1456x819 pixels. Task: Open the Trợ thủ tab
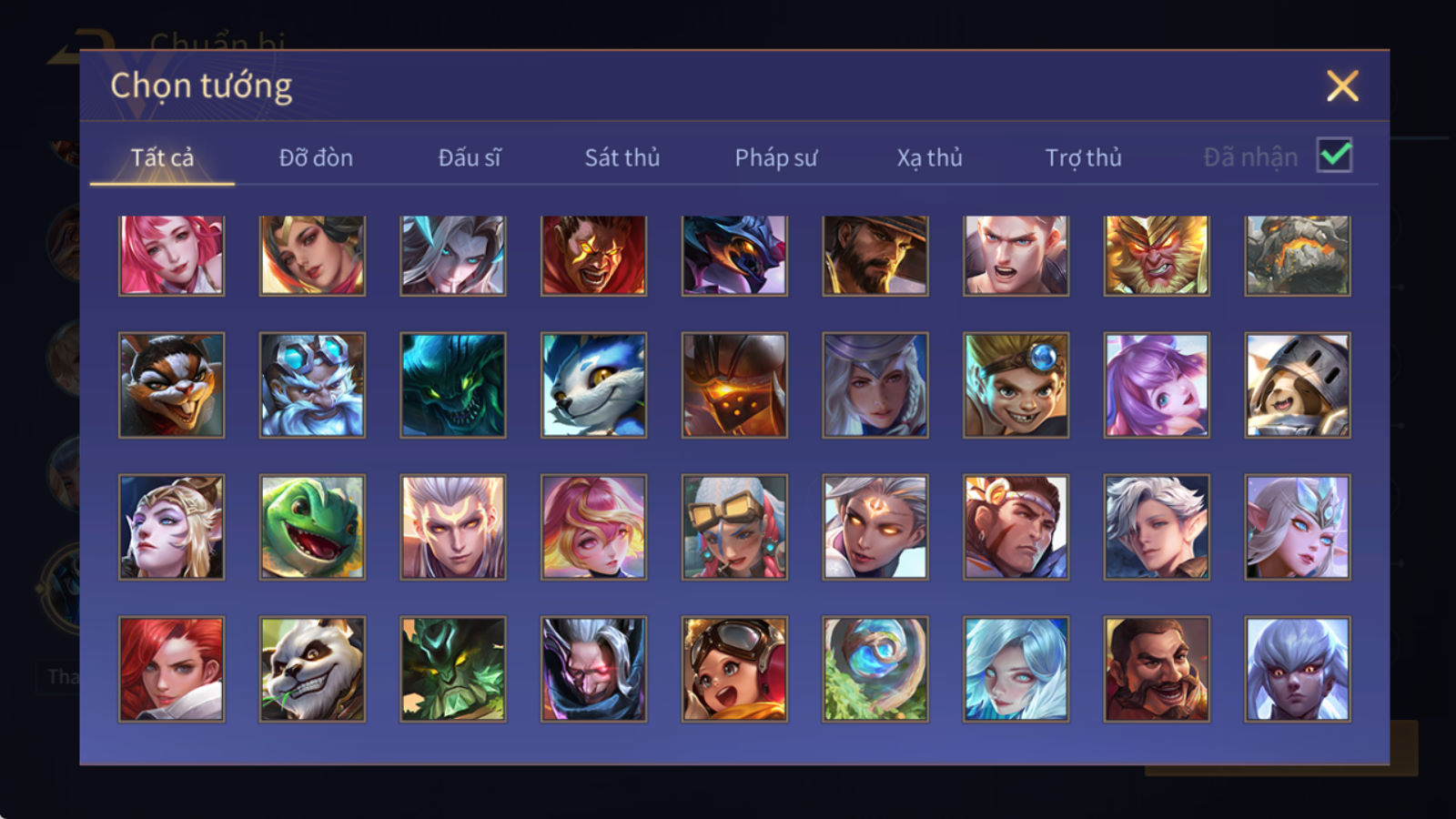click(x=1083, y=157)
